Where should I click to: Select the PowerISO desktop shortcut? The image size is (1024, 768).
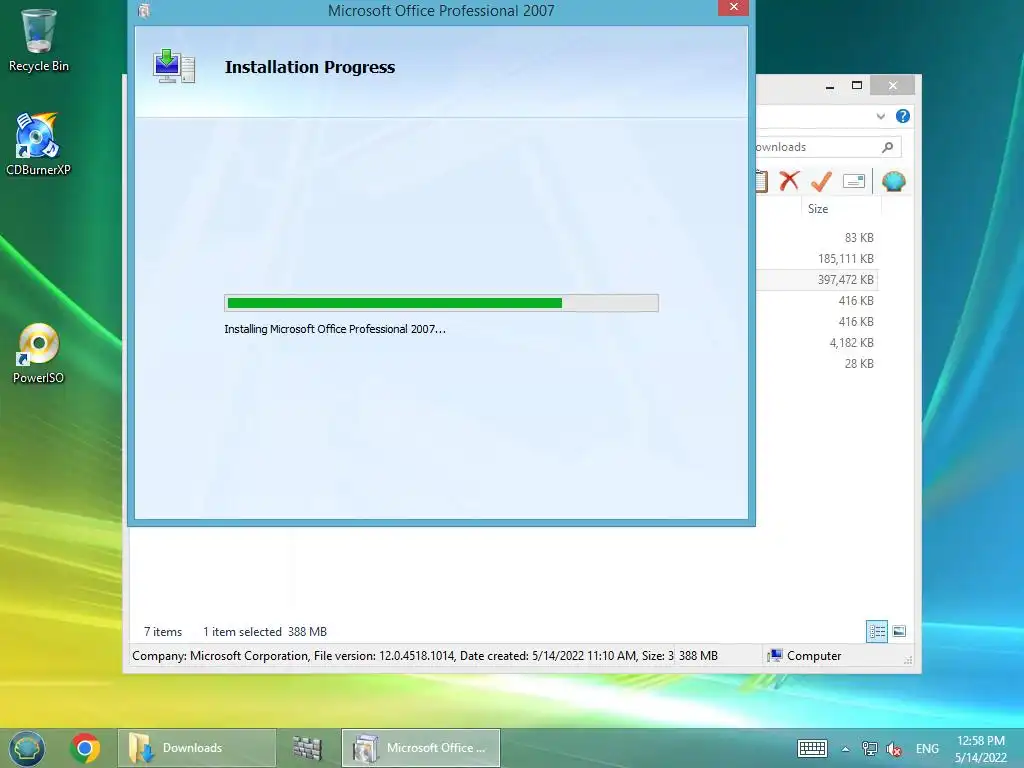coord(38,353)
